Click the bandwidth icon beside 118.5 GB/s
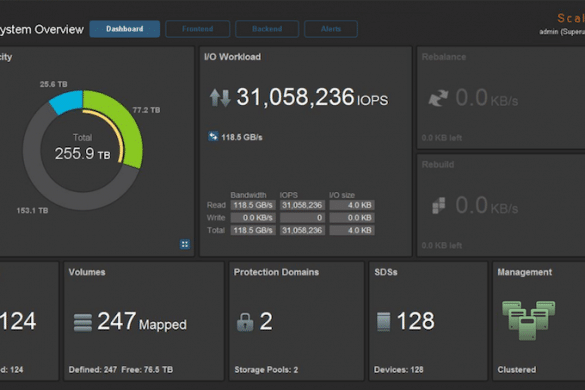The image size is (585, 390). (x=213, y=137)
